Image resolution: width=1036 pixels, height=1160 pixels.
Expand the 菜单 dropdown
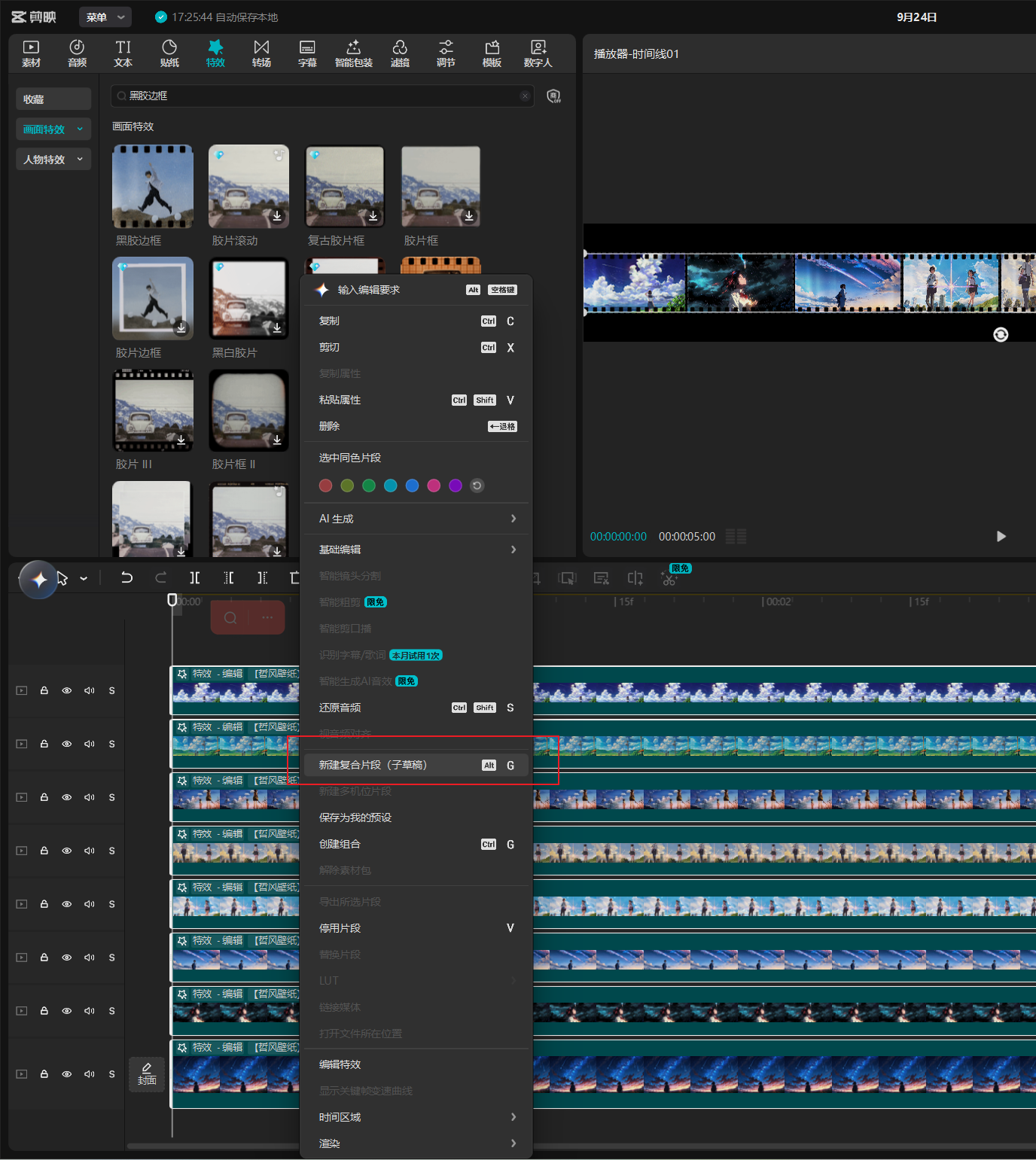point(105,17)
